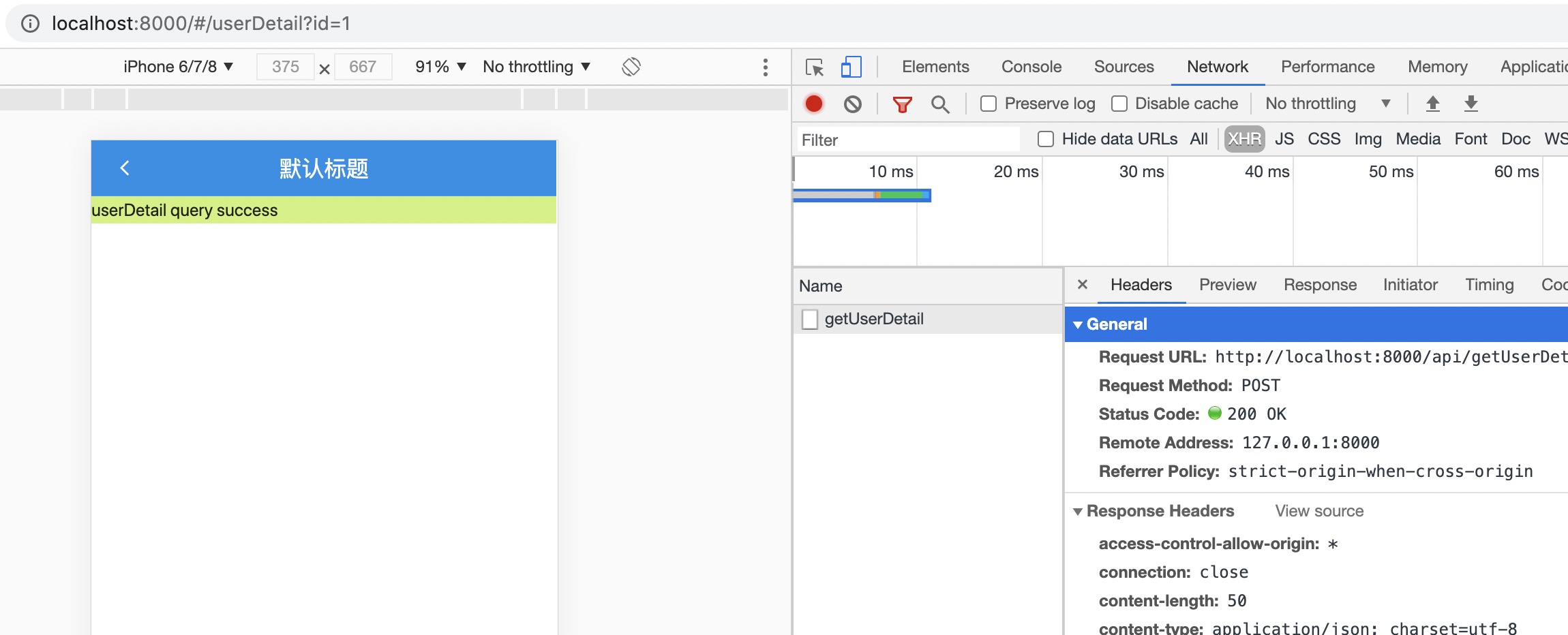
Task: Open the Sources tab
Action: (x=1124, y=67)
